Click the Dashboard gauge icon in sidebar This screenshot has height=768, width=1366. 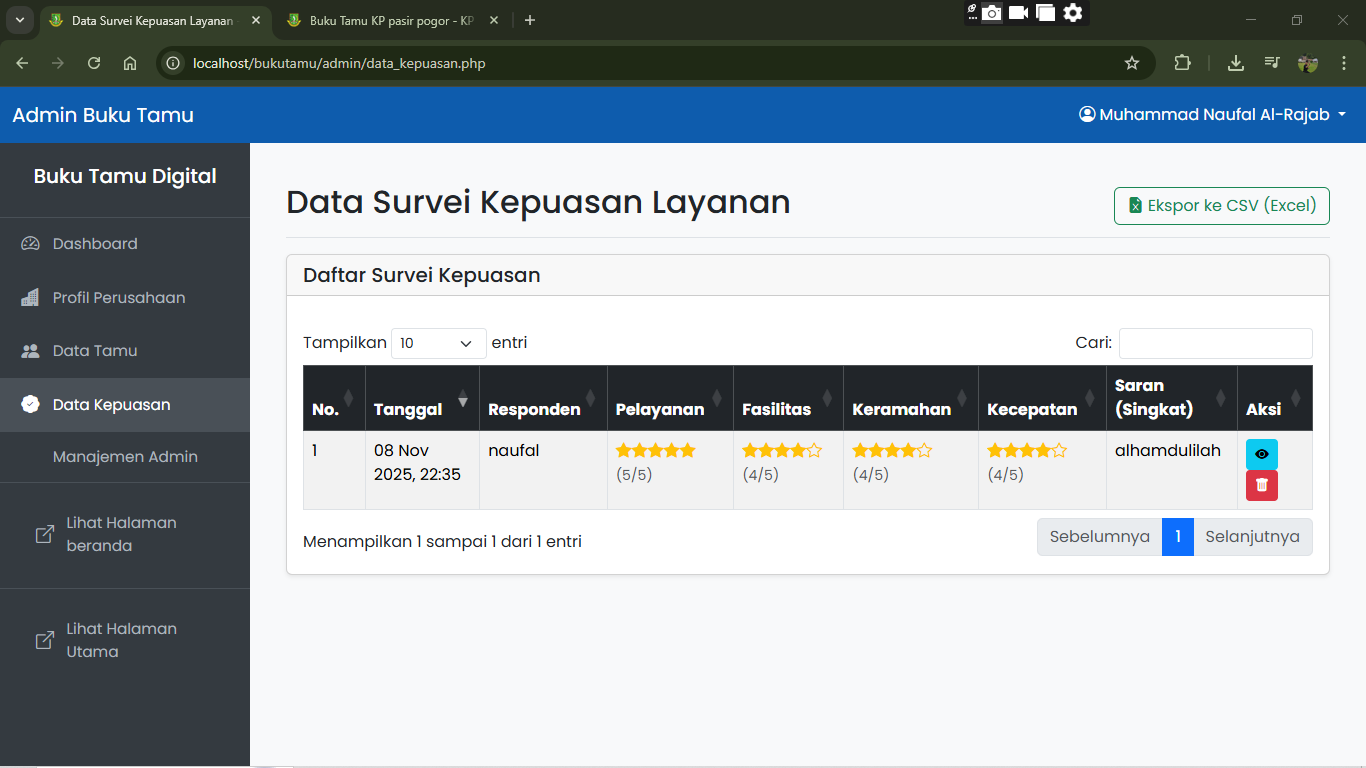point(30,244)
